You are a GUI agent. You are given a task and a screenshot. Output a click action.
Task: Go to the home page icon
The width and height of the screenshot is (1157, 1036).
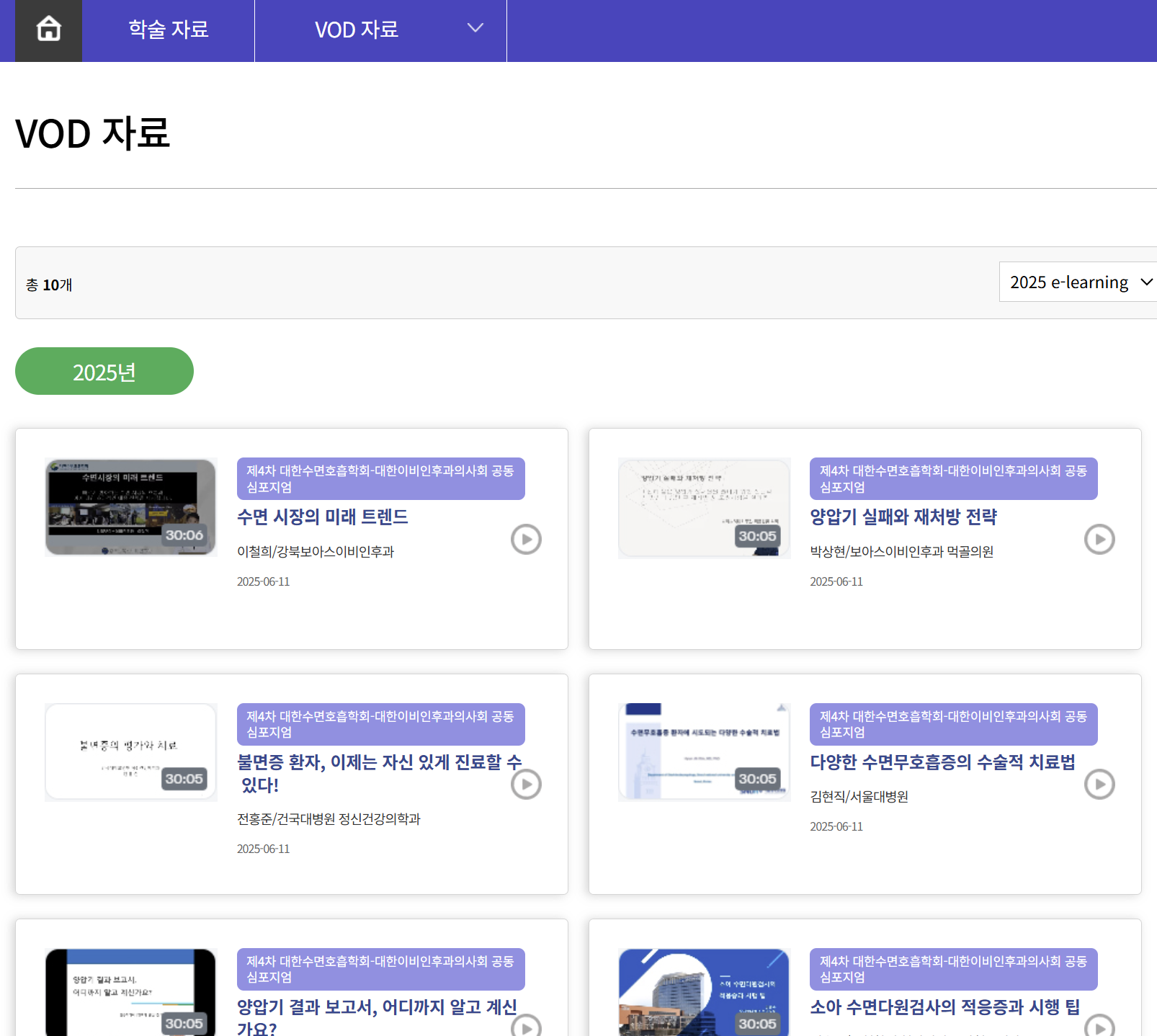point(48,30)
